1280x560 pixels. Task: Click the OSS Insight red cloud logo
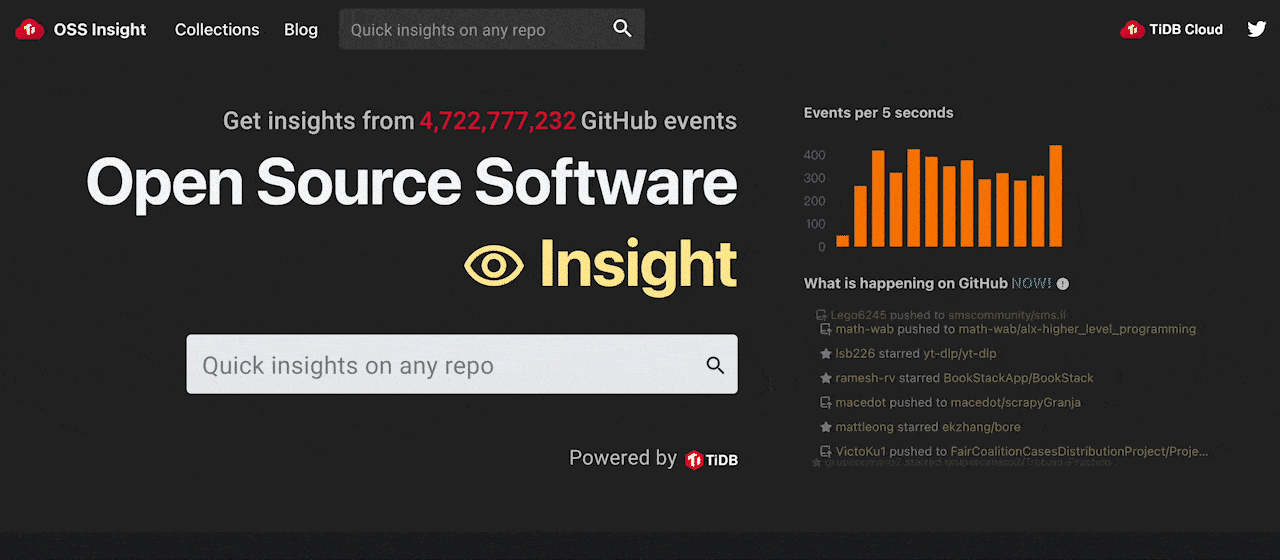click(29, 30)
